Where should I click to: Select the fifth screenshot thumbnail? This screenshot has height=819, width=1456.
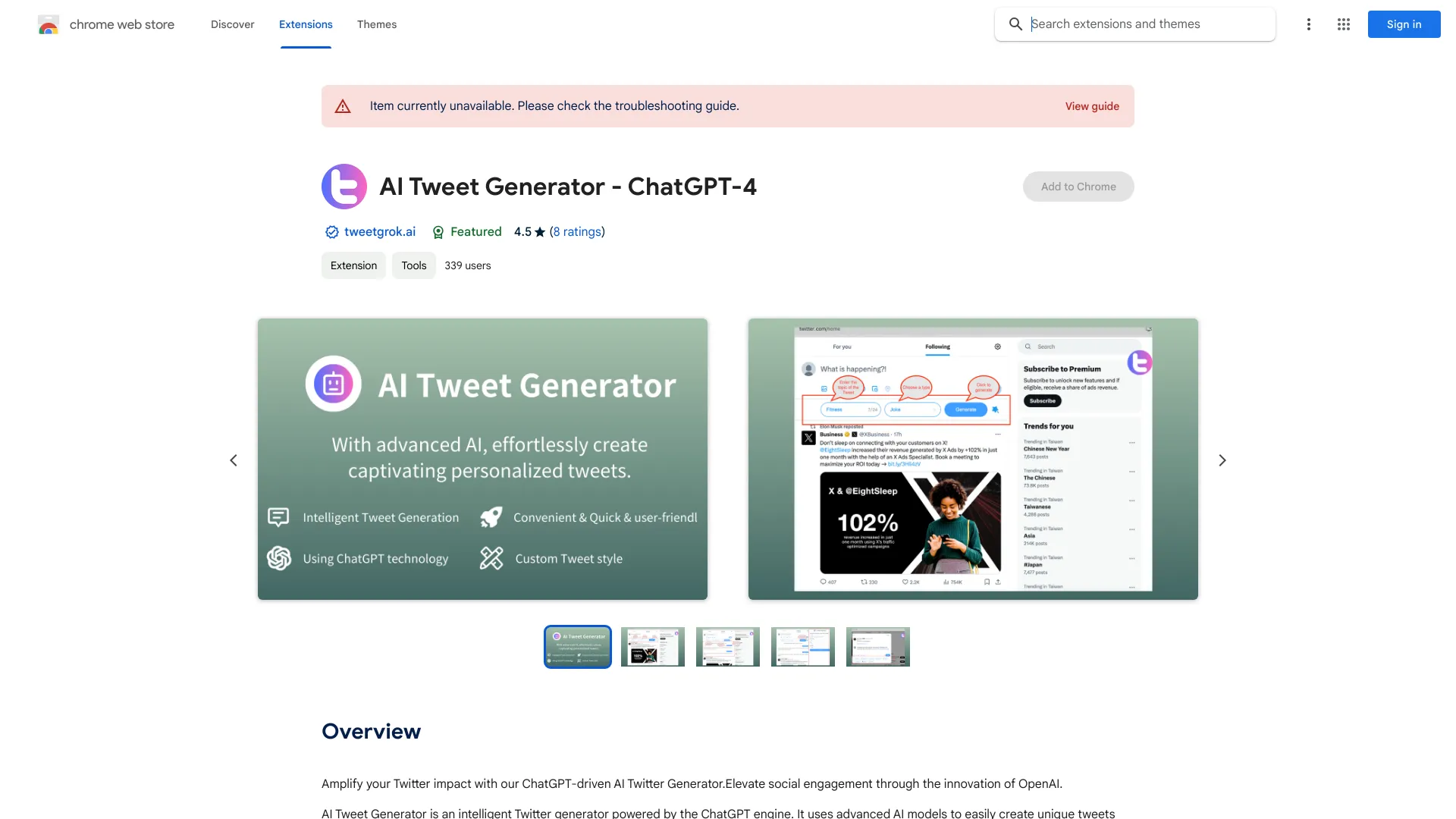click(x=877, y=647)
